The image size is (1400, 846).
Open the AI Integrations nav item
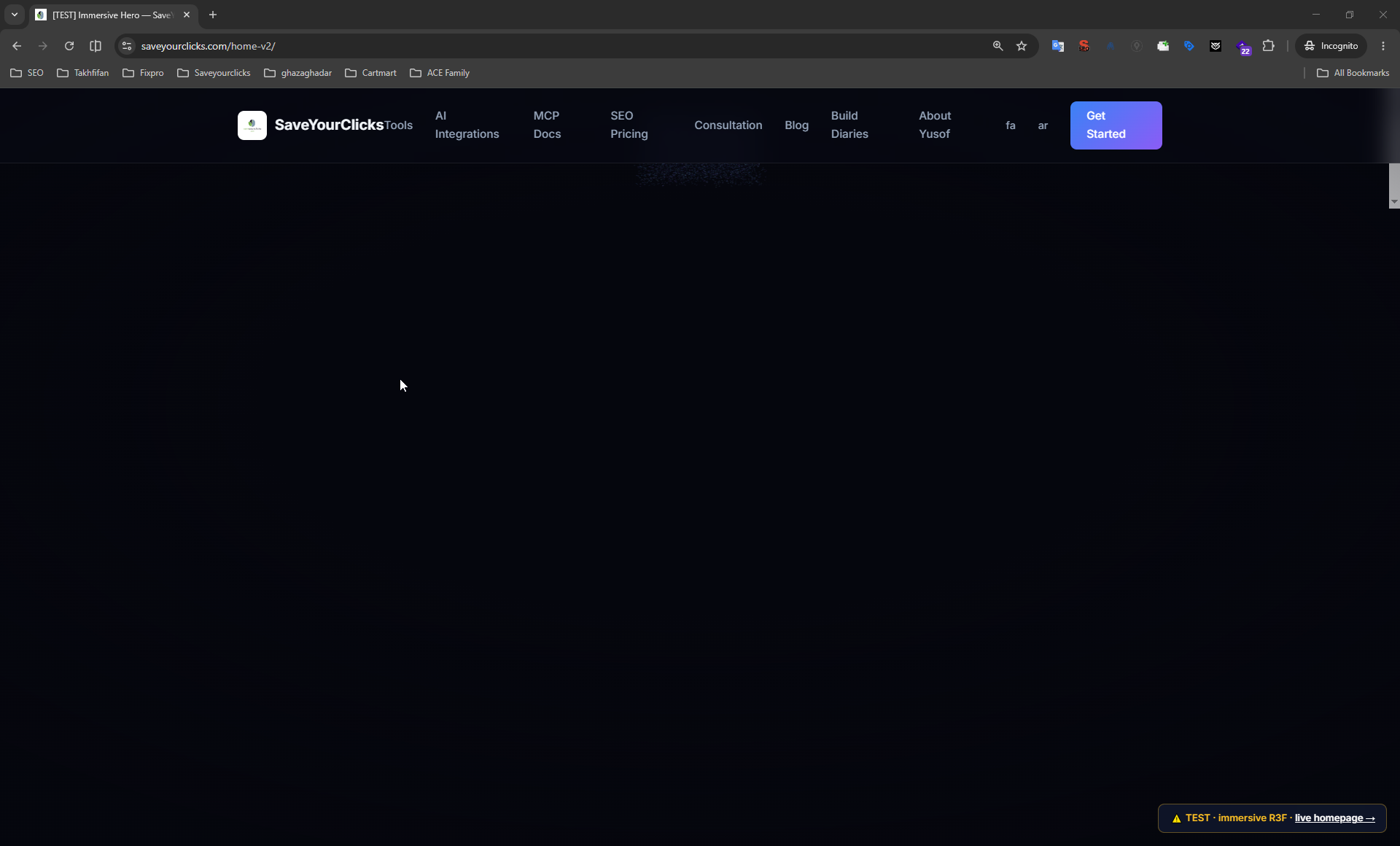[467, 125]
